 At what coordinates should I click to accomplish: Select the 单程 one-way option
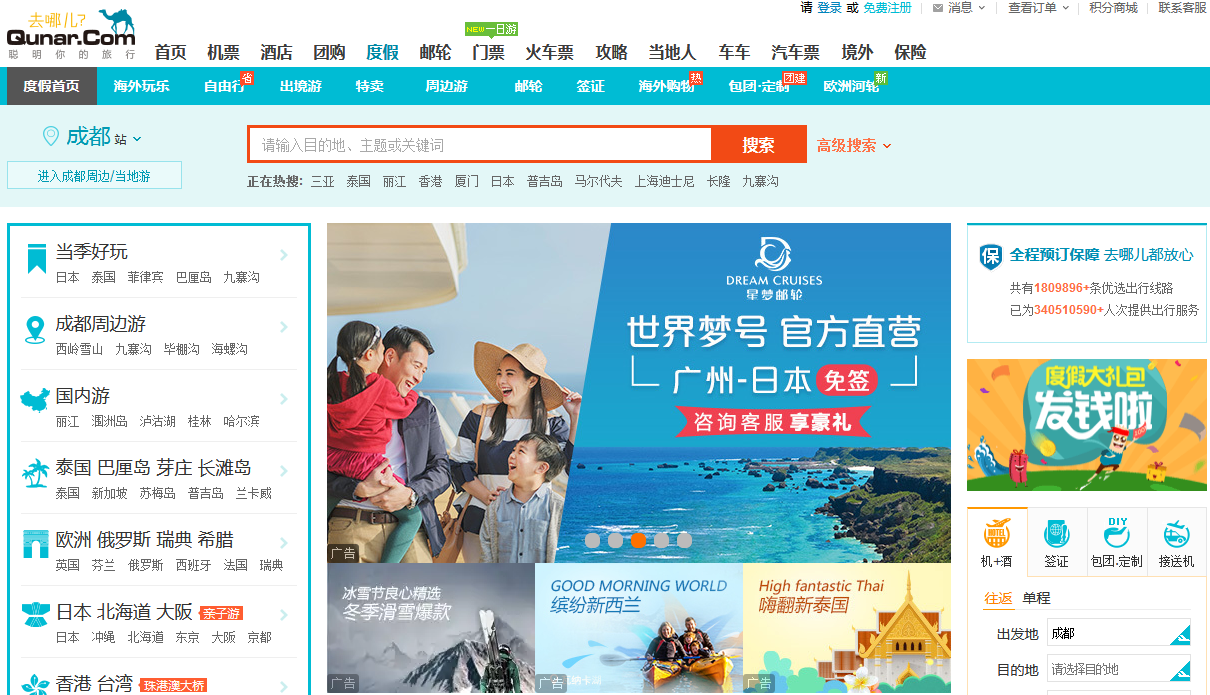coord(1036,598)
